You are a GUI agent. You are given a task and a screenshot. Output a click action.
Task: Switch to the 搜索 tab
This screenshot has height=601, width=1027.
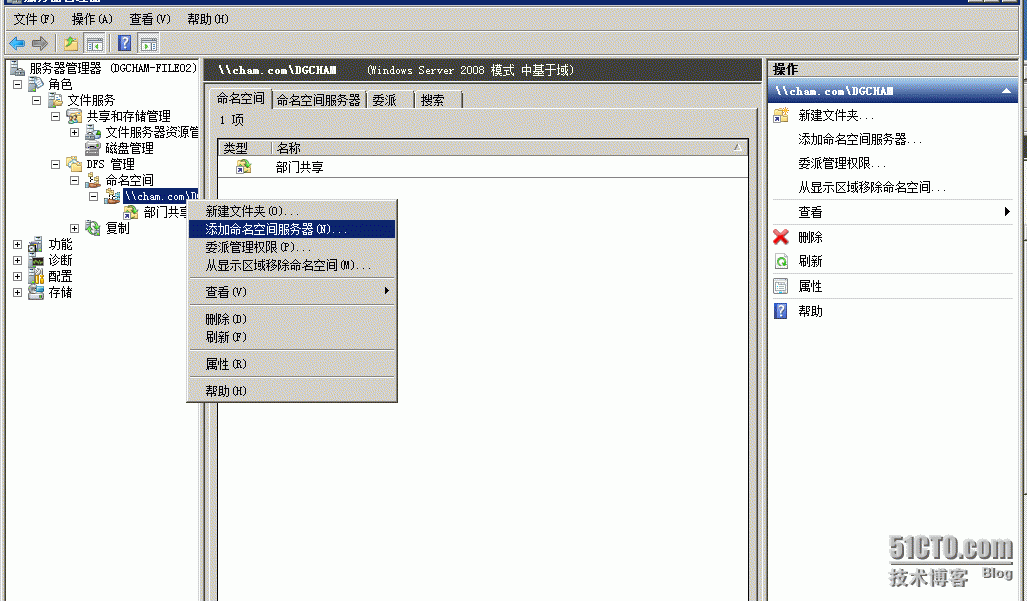point(439,100)
